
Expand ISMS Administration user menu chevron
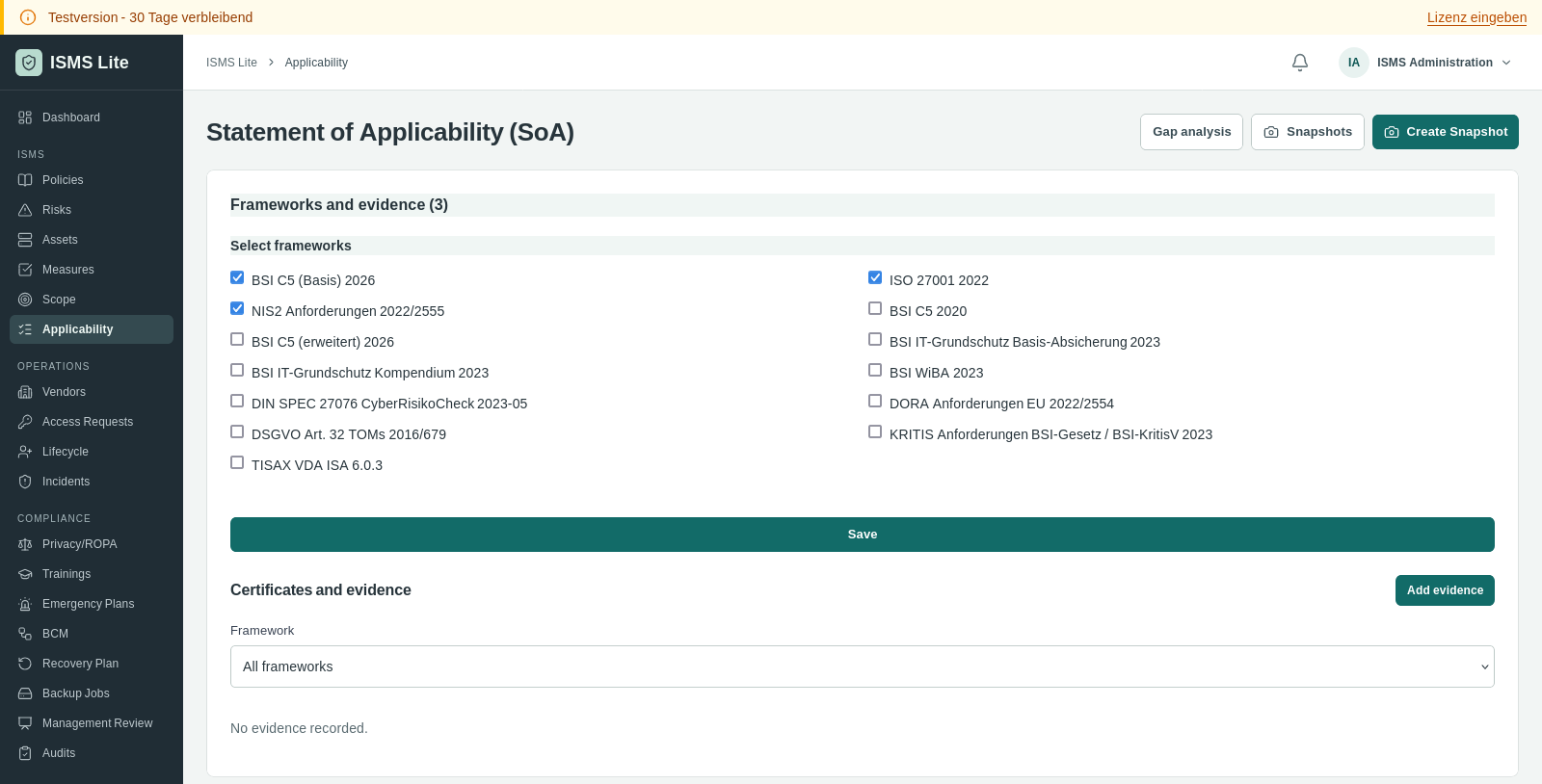(1506, 63)
